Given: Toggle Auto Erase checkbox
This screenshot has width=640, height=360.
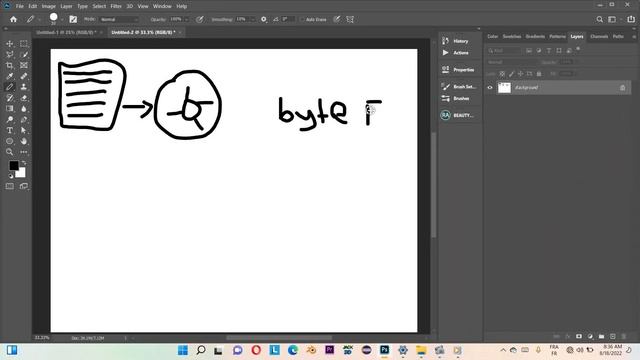Looking at the screenshot, I should tap(302, 20).
